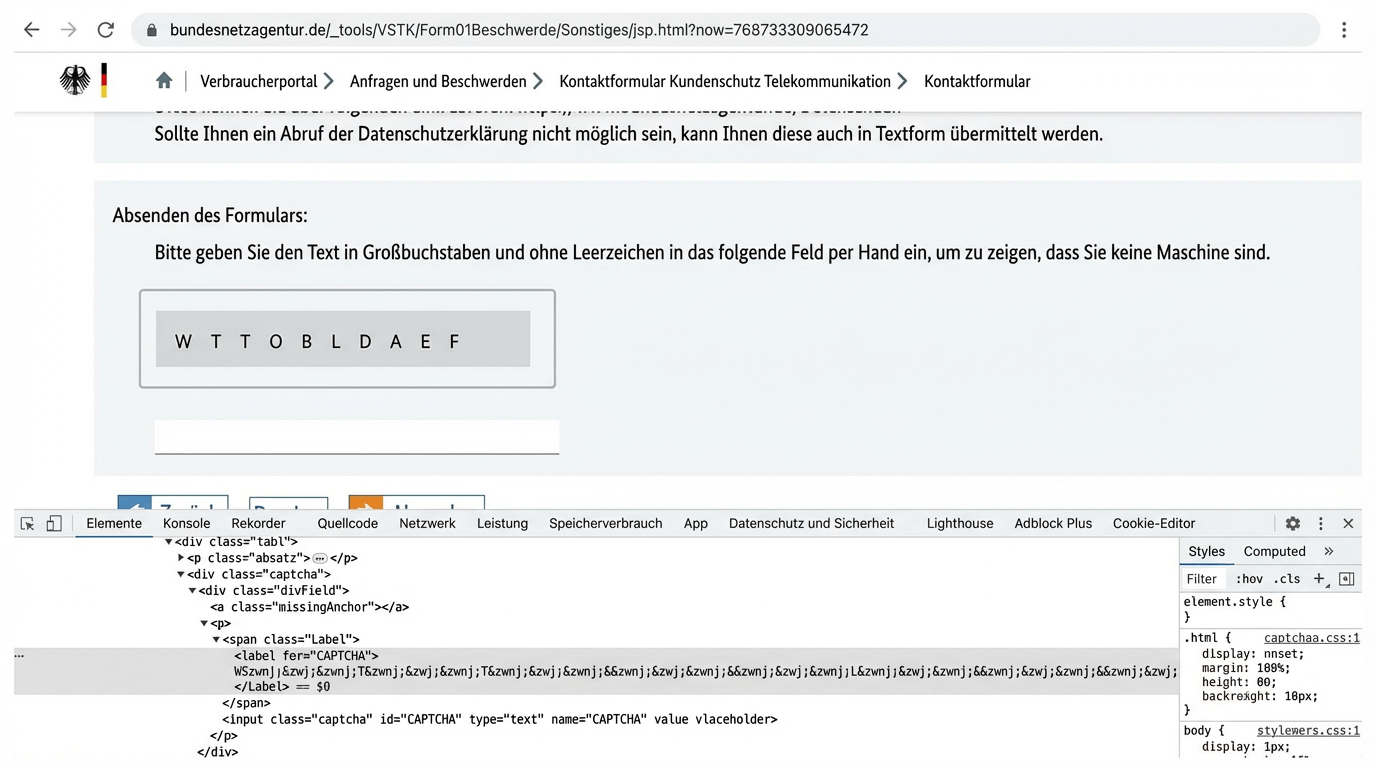
Task: Toggle the .cls class editor
Action: click(1287, 578)
